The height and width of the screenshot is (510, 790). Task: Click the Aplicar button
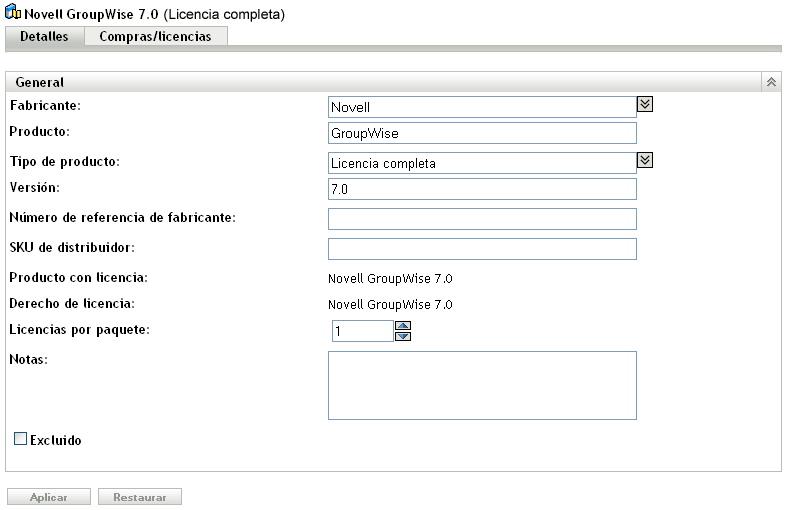49,497
